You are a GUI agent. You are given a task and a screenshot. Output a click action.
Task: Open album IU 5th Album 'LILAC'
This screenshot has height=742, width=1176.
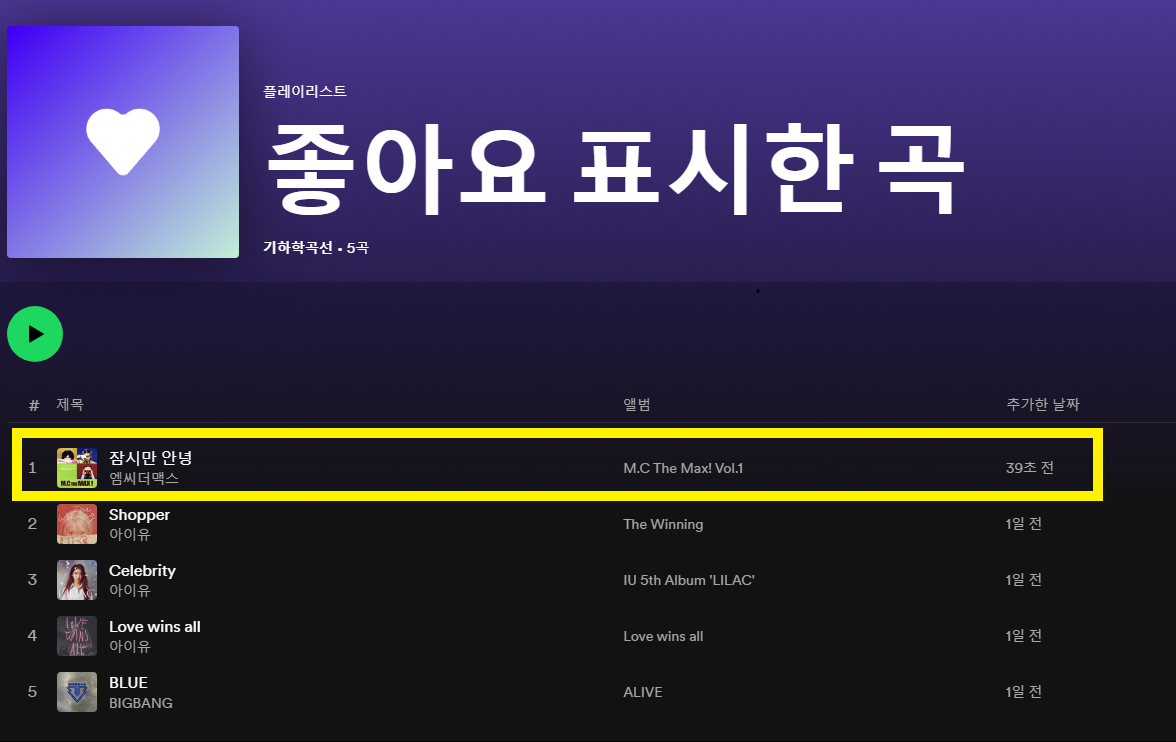(x=688, y=580)
